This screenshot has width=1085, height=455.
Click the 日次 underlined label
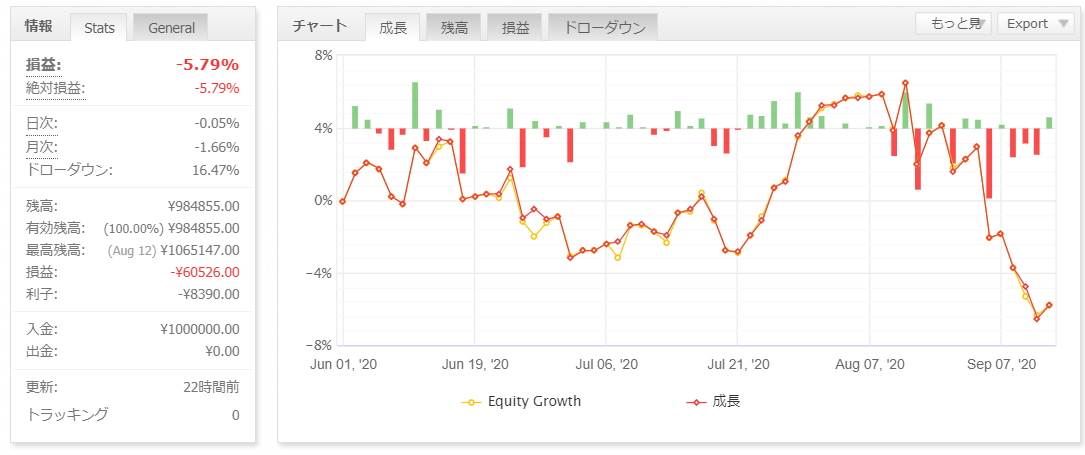pyautogui.click(x=42, y=124)
